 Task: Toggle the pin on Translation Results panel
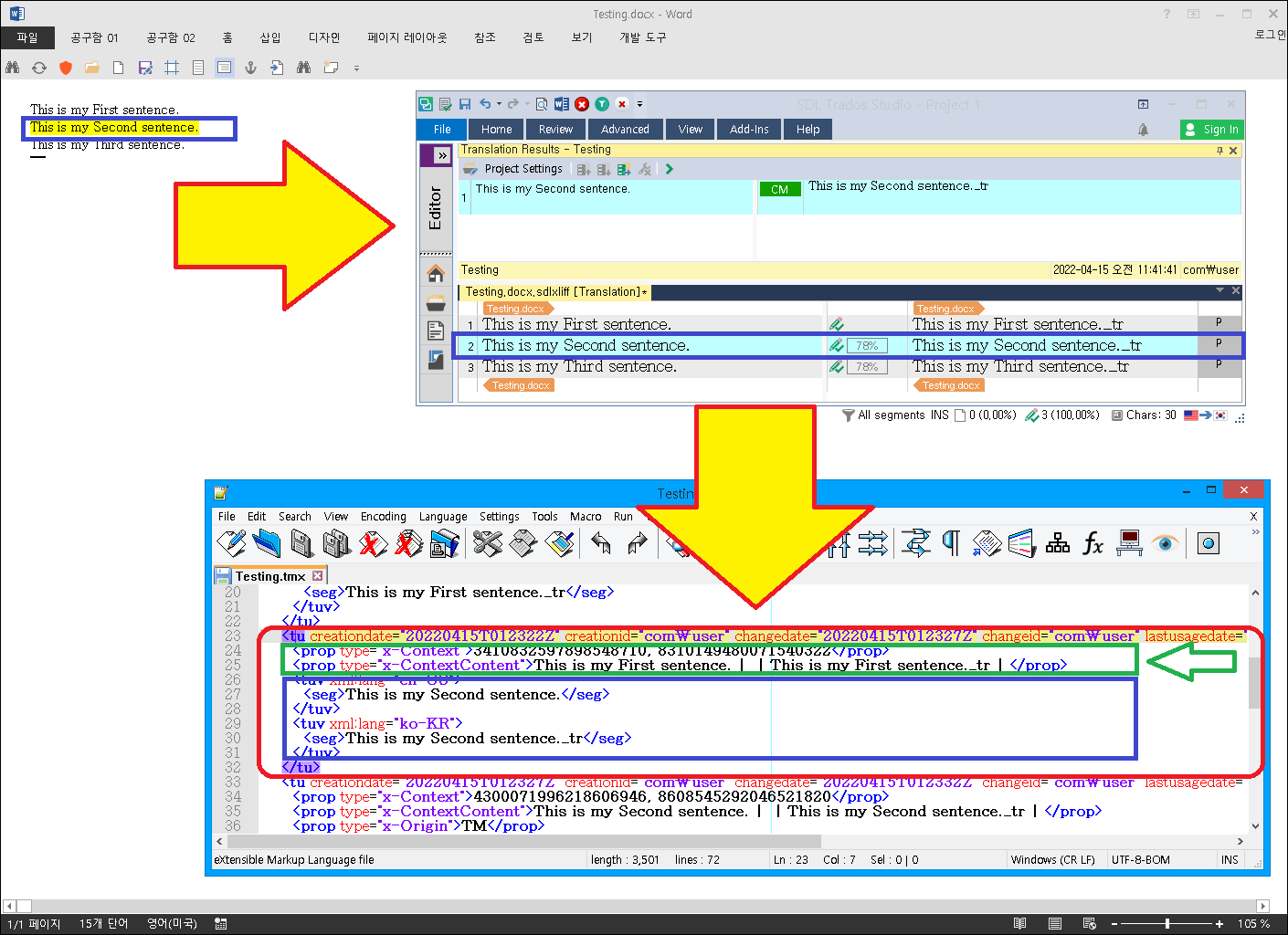tap(1219, 151)
